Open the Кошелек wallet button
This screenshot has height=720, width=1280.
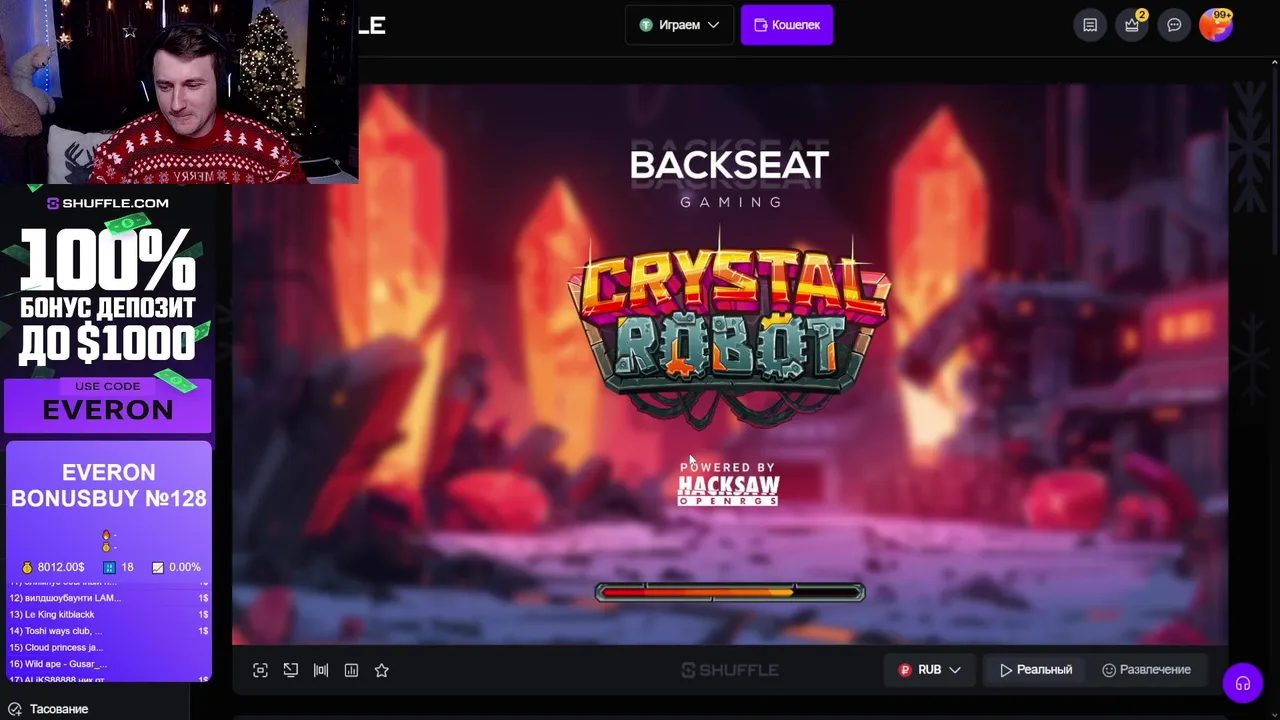coord(787,25)
